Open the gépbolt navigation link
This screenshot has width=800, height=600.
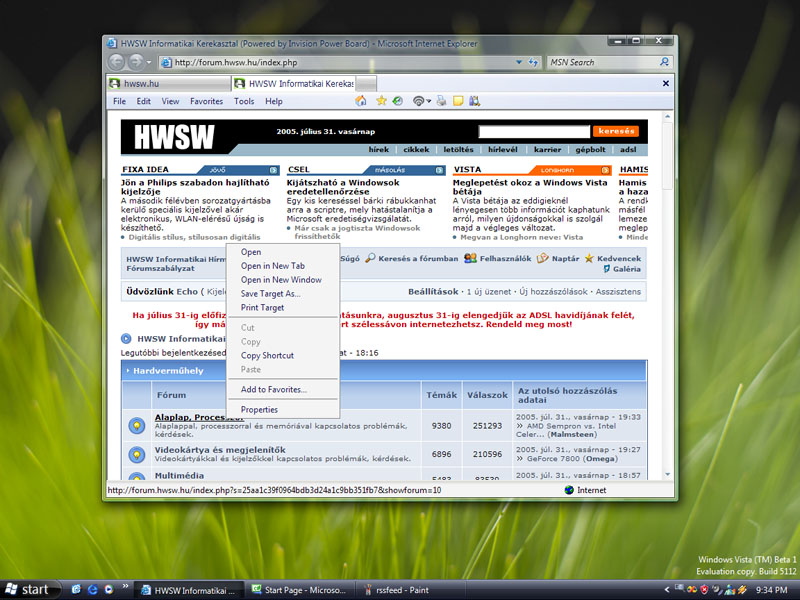pyautogui.click(x=590, y=149)
